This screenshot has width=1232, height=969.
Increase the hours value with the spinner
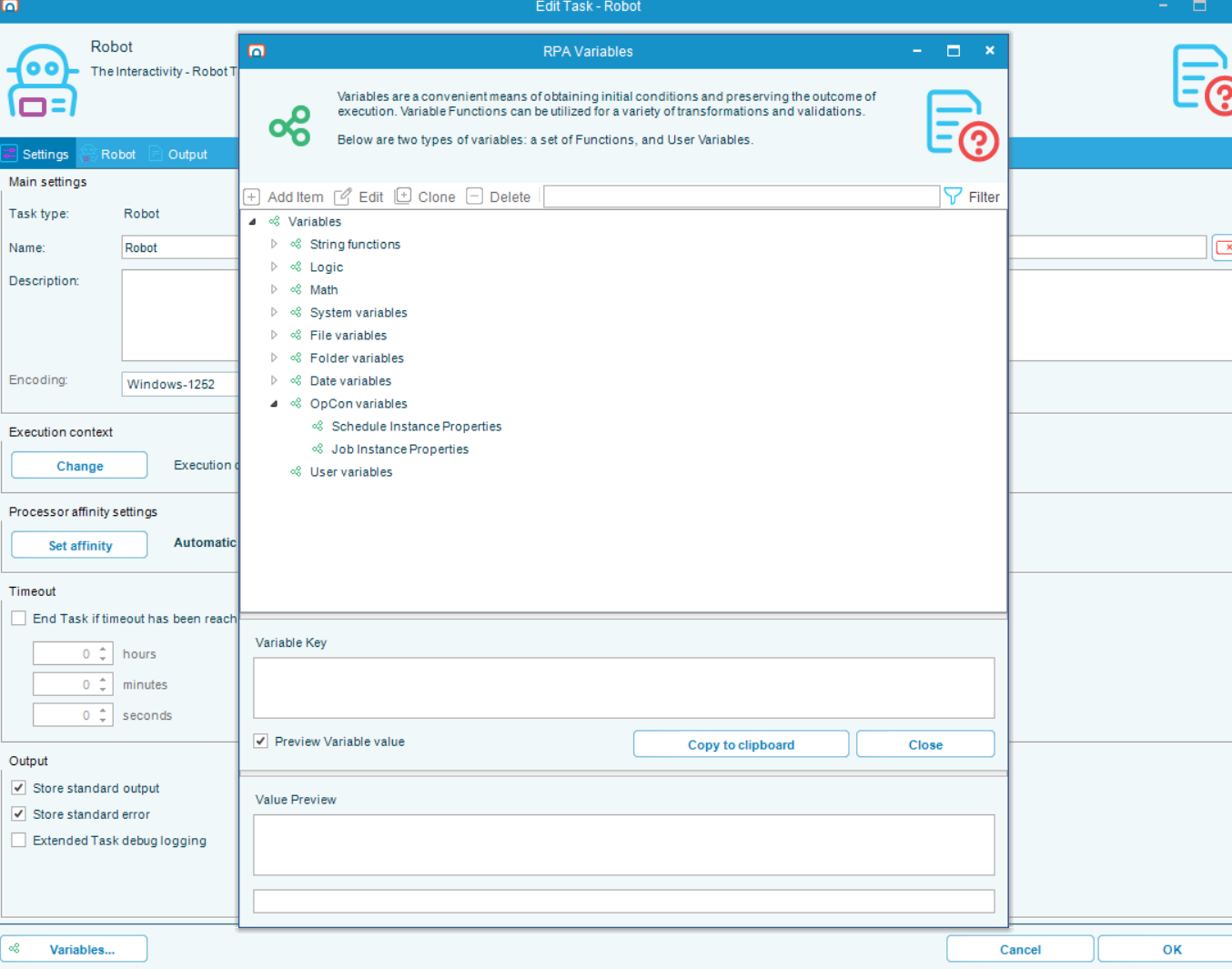[102, 648]
